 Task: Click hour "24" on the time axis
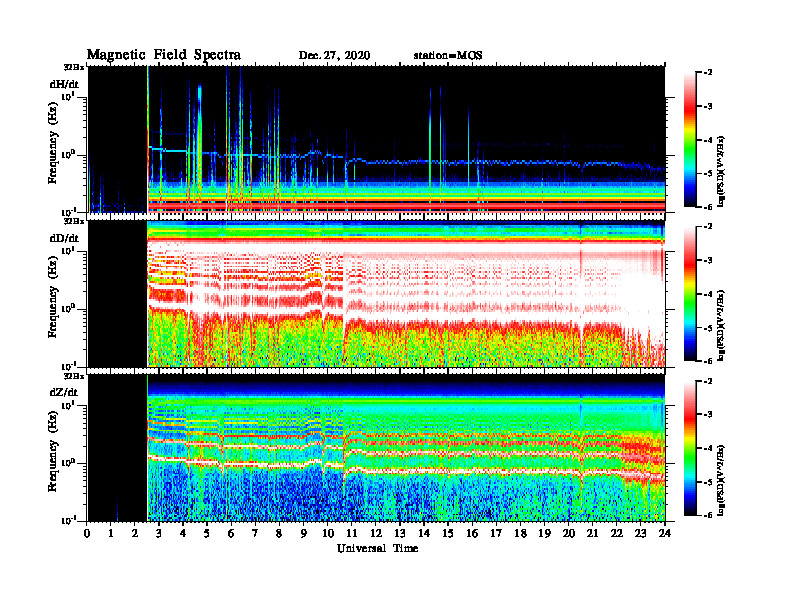[x=665, y=533]
